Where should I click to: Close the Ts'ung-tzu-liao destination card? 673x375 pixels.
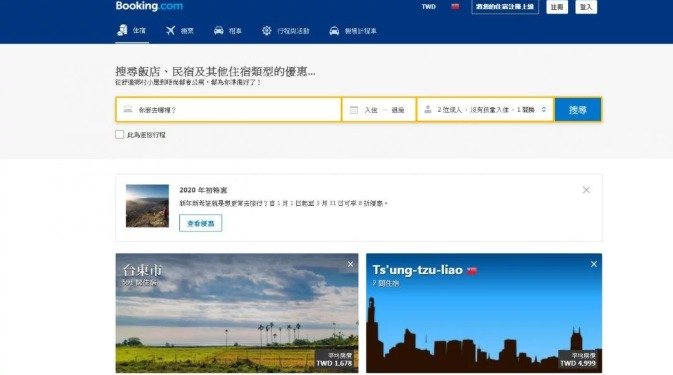594,264
